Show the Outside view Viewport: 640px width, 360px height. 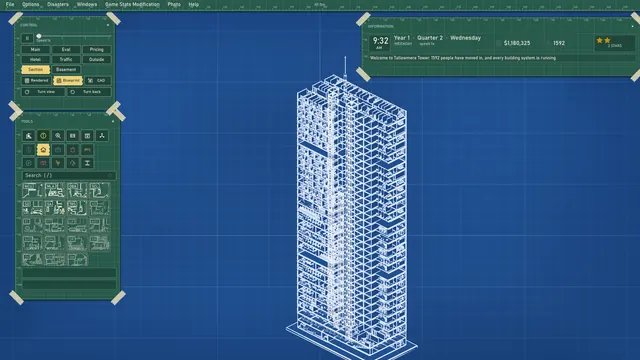click(x=97, y=59)
